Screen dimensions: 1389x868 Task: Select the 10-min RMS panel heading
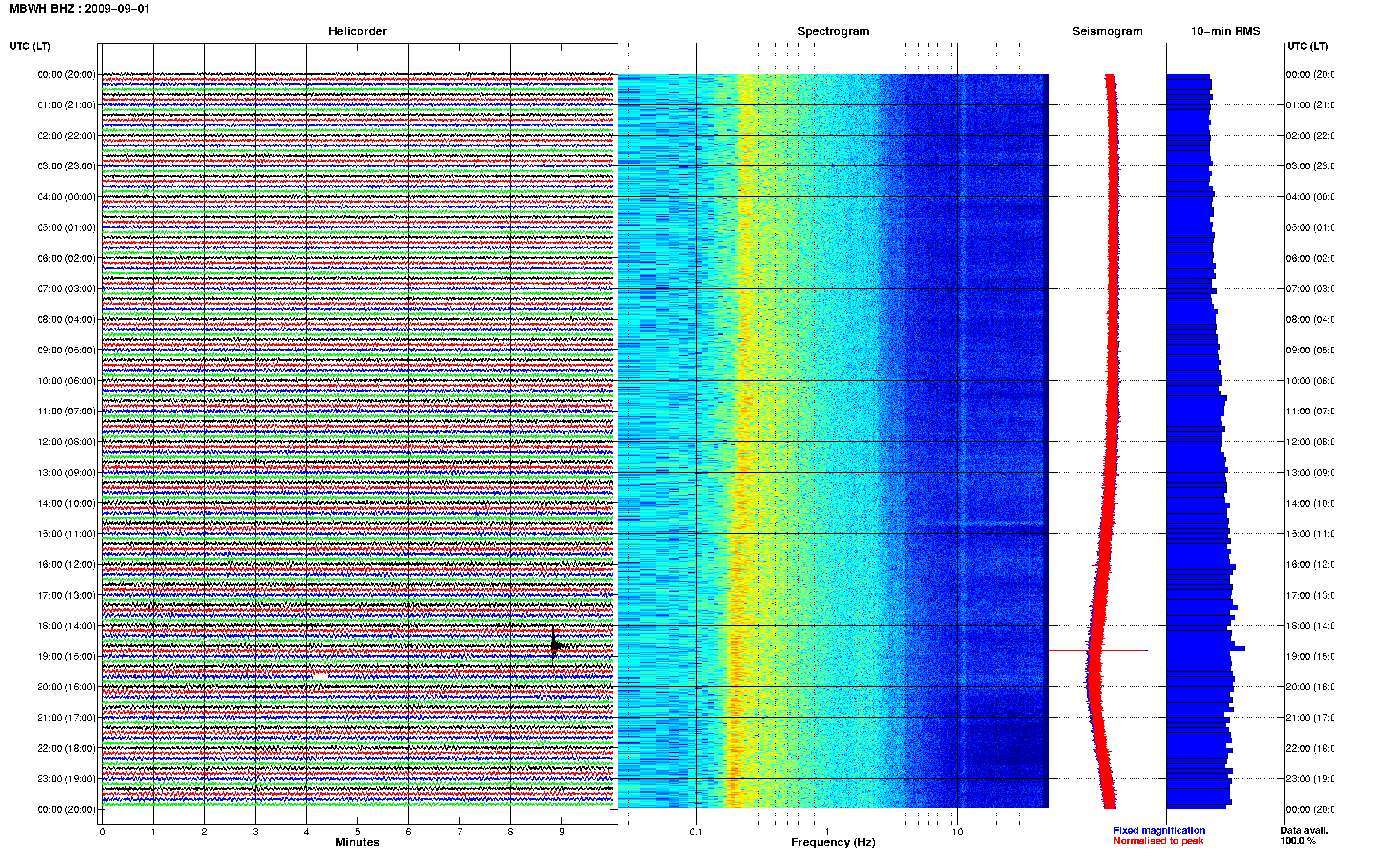[1225, 31]
